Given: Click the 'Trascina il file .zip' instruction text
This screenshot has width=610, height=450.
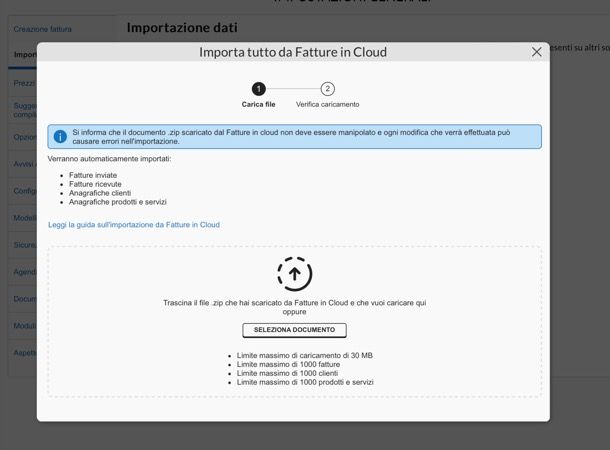Looking at the screenshot, I should pyautogui.click(x=294, y=303).
